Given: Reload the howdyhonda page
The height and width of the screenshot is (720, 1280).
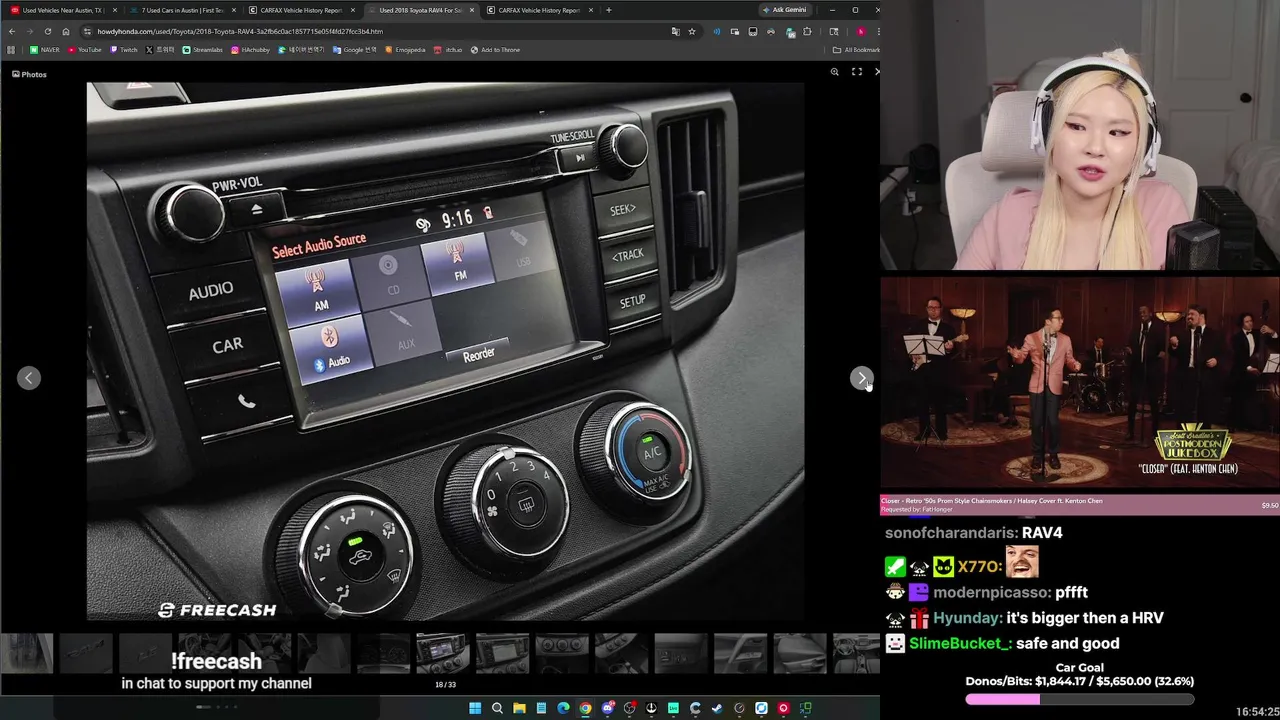Looking at the screenshot, I should [x=47, y=31].
